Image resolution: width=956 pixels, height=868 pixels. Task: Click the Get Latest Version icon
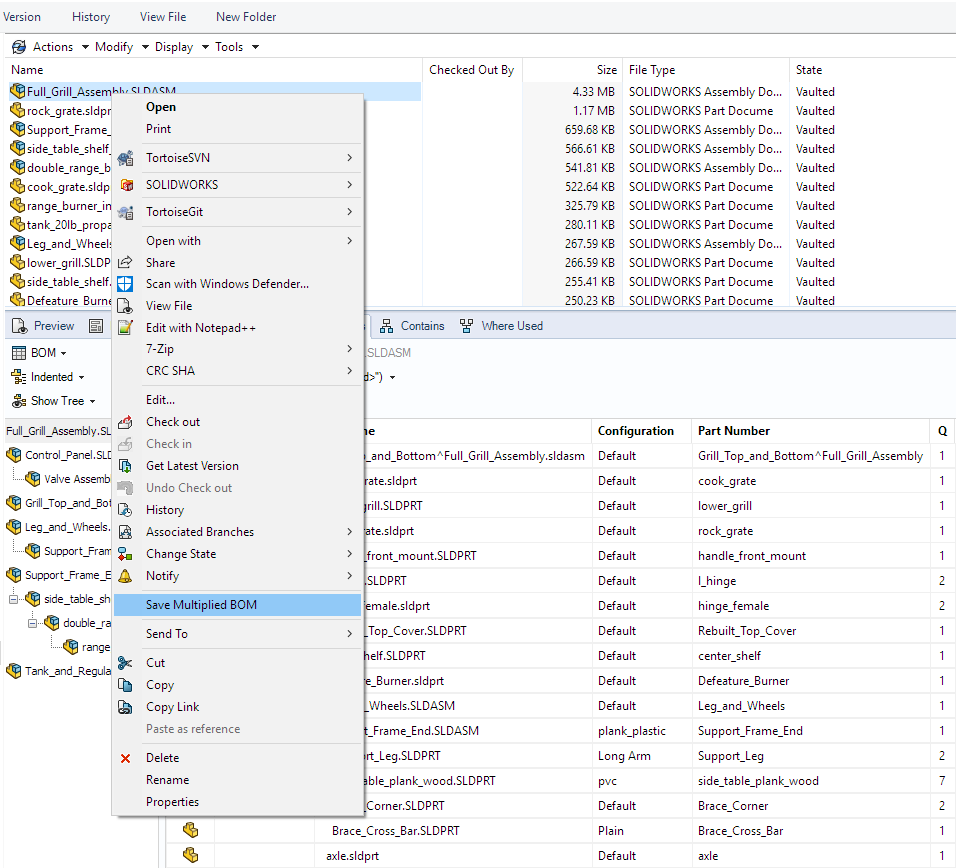[x=125, y=466]
